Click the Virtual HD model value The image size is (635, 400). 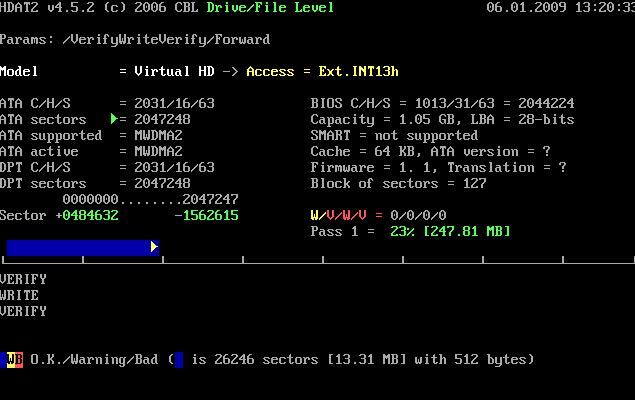click(x=174, y=72)
